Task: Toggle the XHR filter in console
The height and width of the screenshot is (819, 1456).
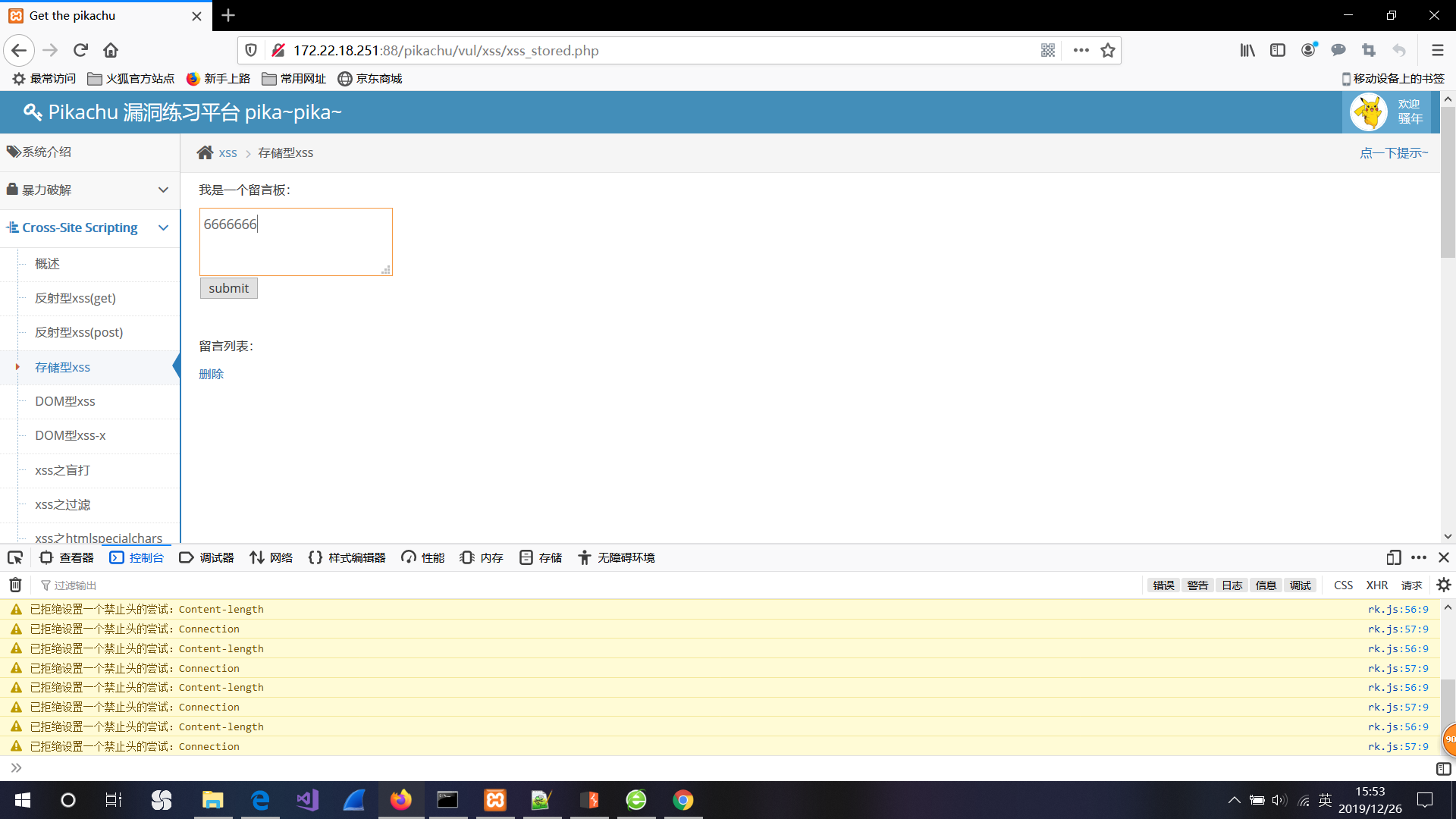Action: [x=1376, y=585]
